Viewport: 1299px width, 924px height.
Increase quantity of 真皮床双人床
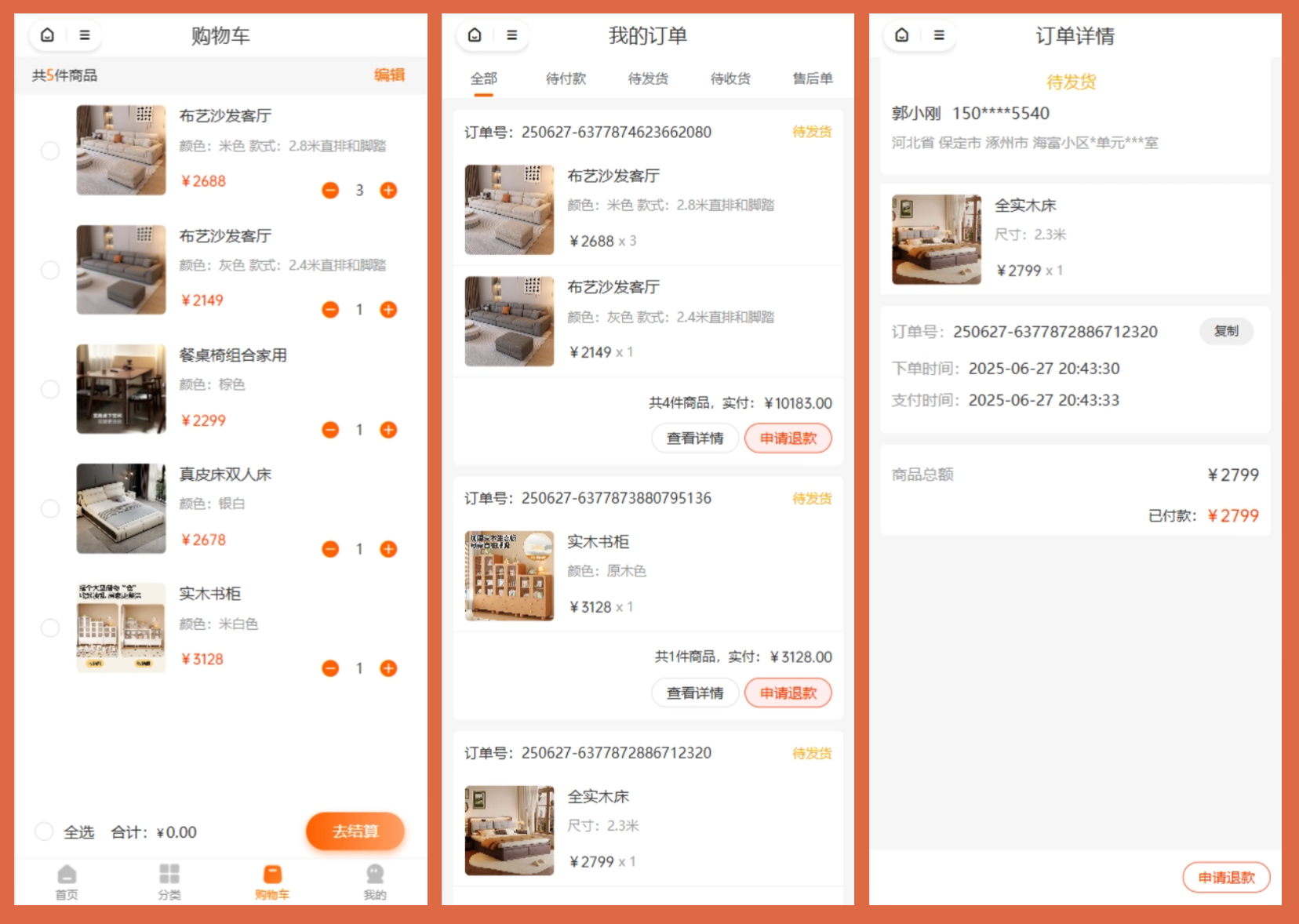[388, 549]
